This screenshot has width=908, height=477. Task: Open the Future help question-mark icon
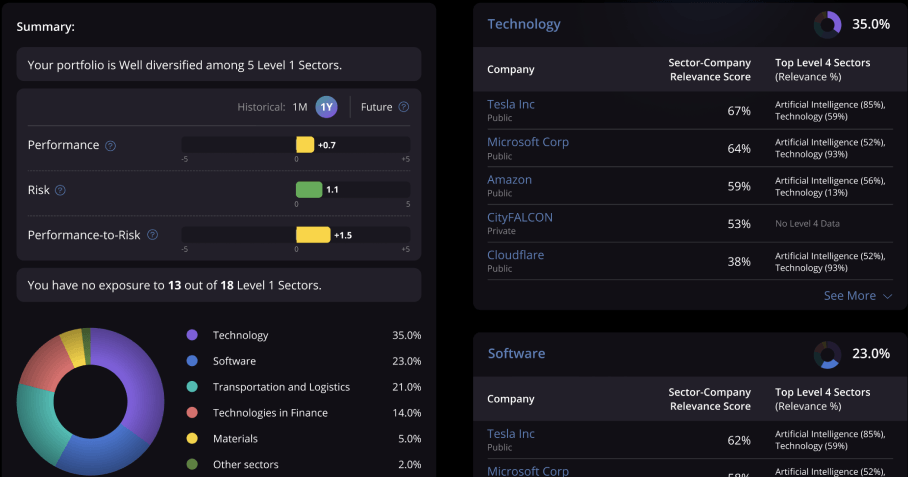point(404,107)
